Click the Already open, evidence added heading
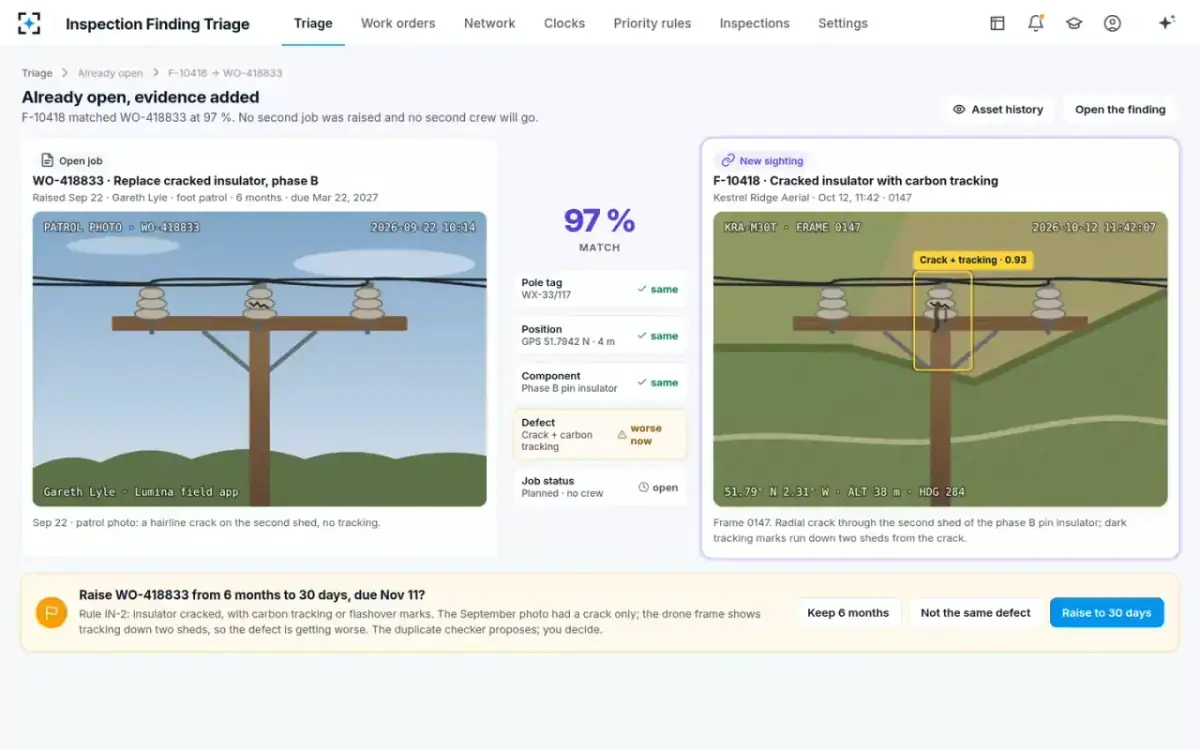 click(x=141, y=97)
